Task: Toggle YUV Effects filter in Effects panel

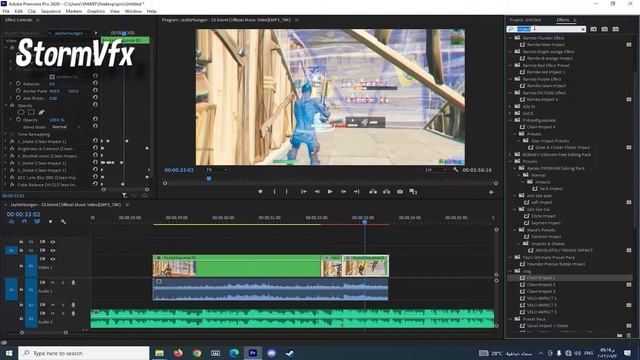Action: 616,29
